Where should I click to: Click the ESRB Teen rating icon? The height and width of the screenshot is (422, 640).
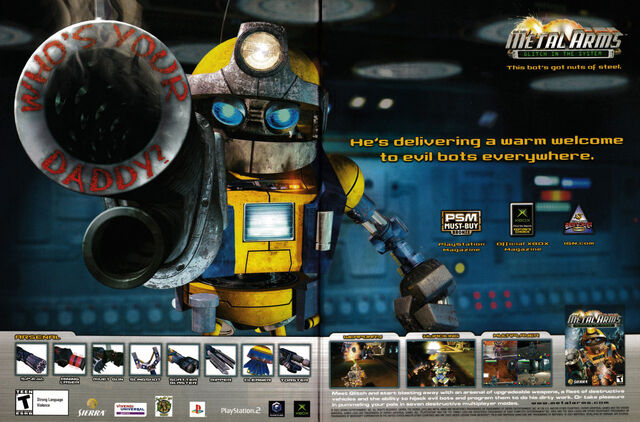pyautogui.click(x=24, y=403)
